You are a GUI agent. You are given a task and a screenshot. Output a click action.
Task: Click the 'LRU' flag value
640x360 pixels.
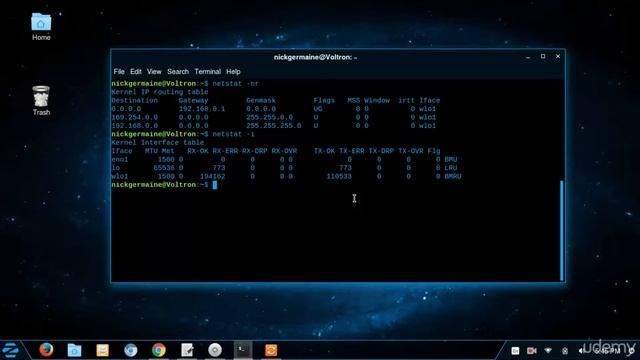point(451,168)
